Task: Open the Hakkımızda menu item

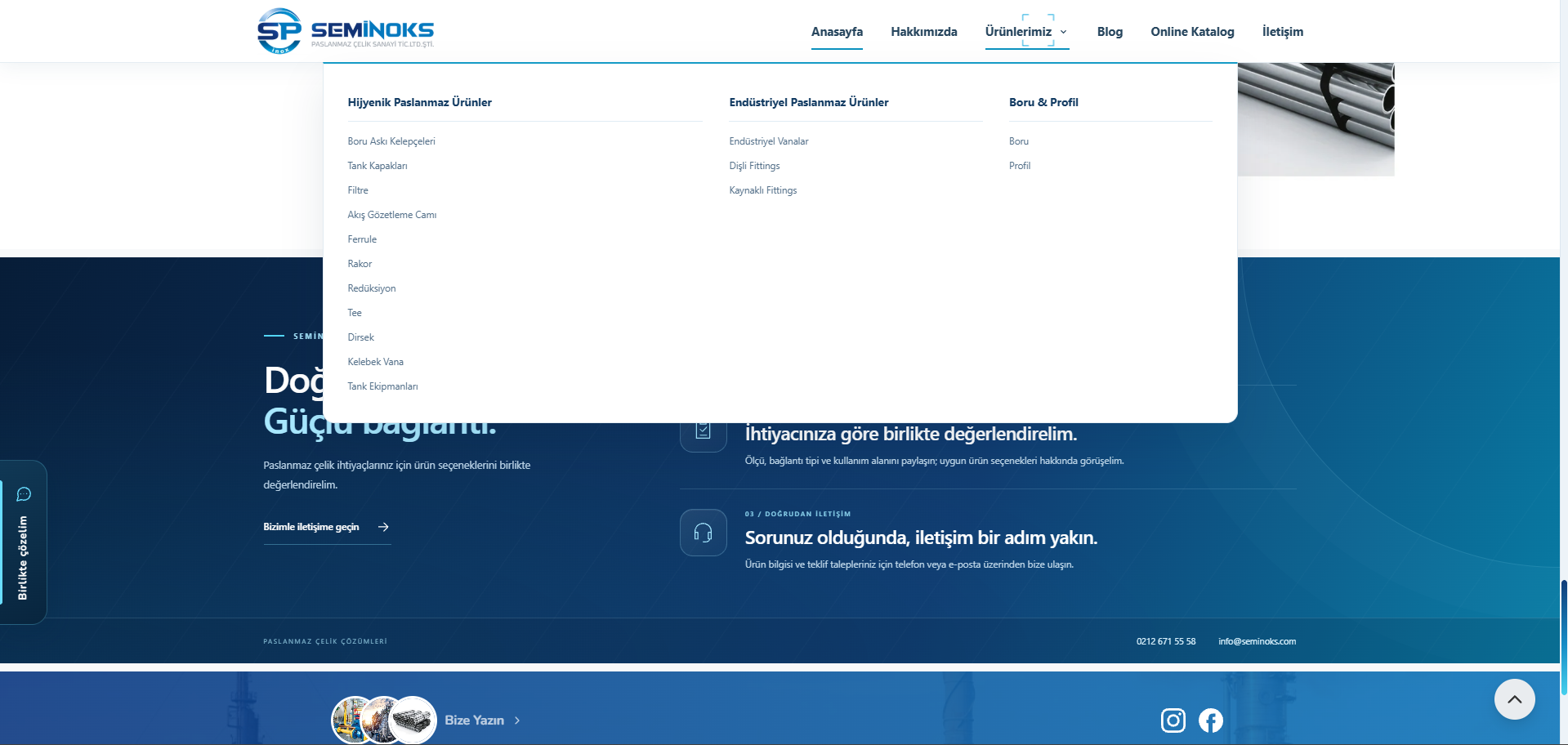Action: (923, 32)
